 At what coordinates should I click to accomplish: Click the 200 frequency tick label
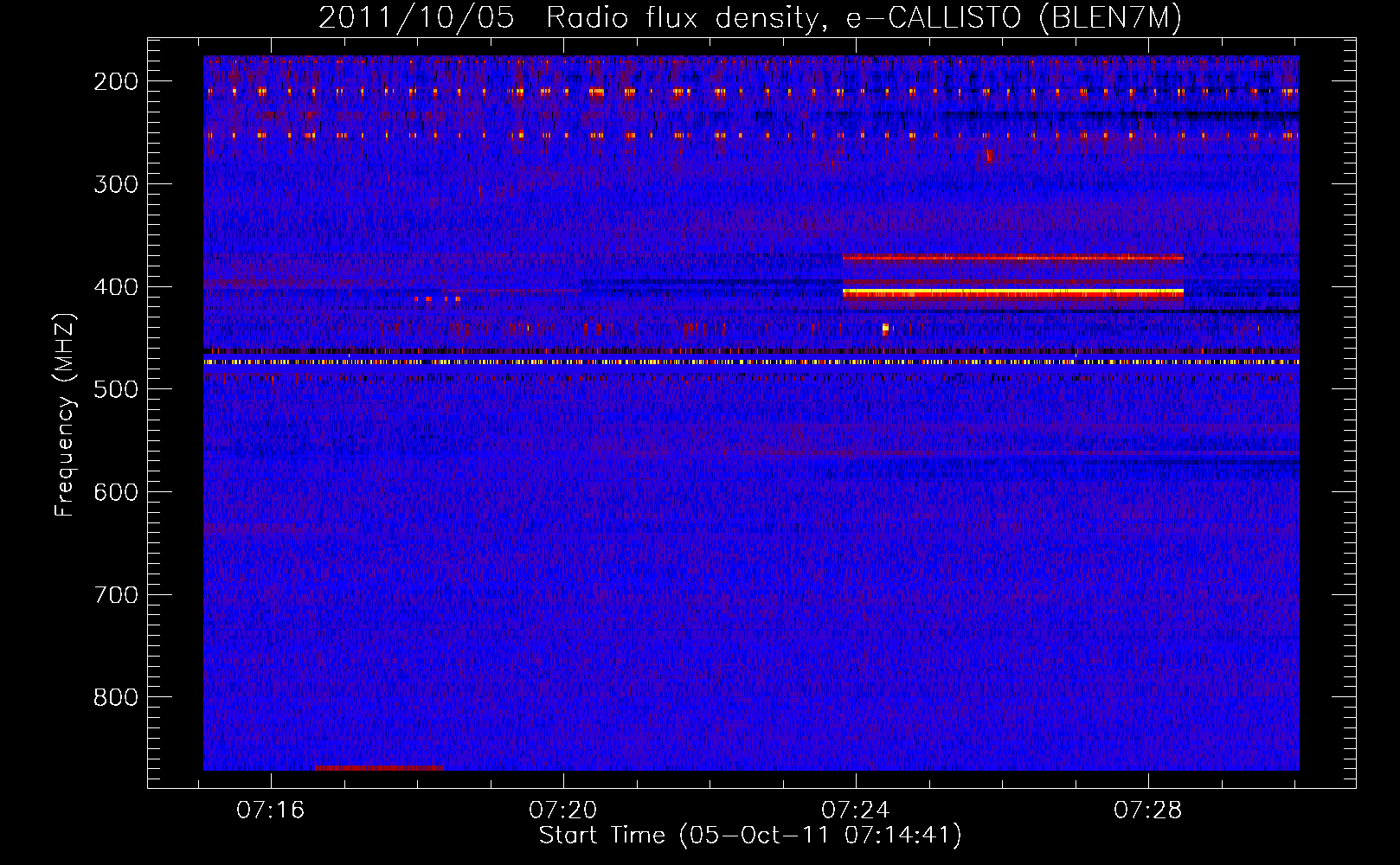pos(116,81)
